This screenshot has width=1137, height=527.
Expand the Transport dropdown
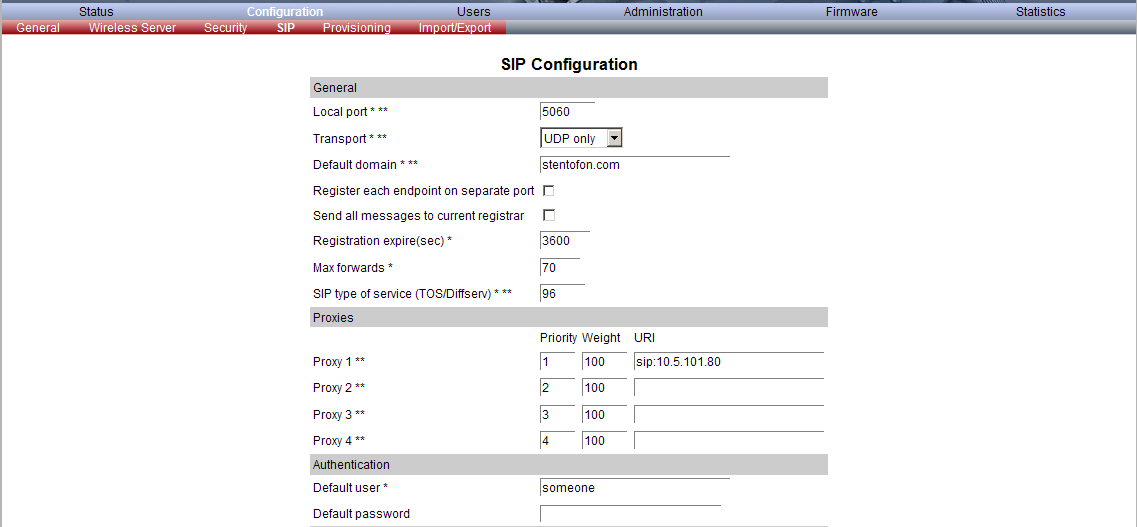(614, 139)
